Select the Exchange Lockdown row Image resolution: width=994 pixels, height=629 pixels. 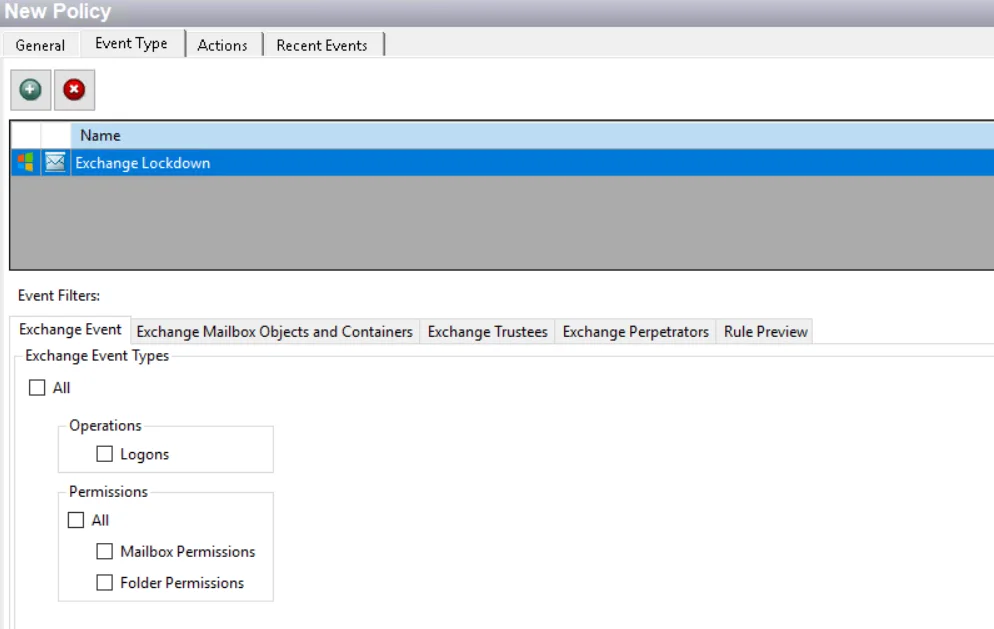[502, 163]
